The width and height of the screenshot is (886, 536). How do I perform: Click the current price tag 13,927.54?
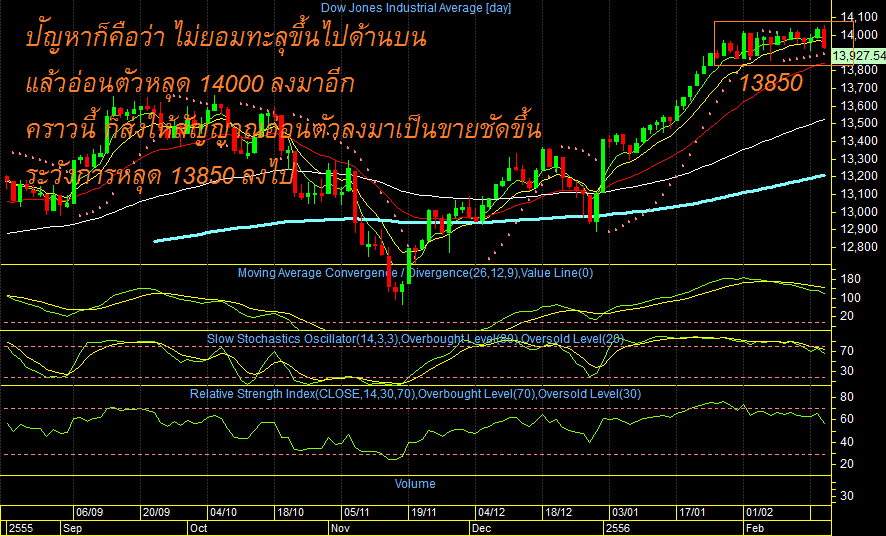(x=859, y=55)
